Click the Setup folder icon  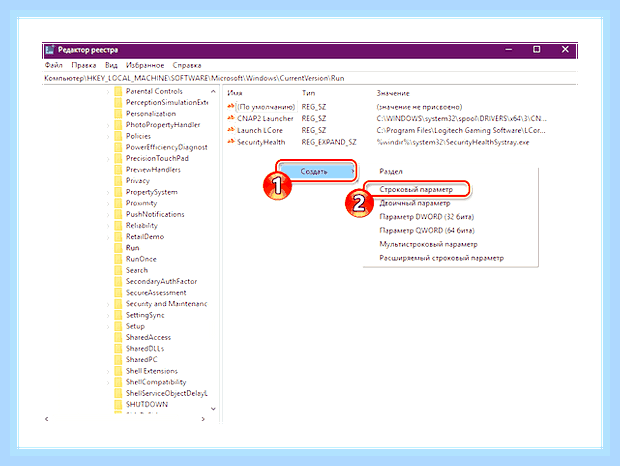click(x=118, y=326)
